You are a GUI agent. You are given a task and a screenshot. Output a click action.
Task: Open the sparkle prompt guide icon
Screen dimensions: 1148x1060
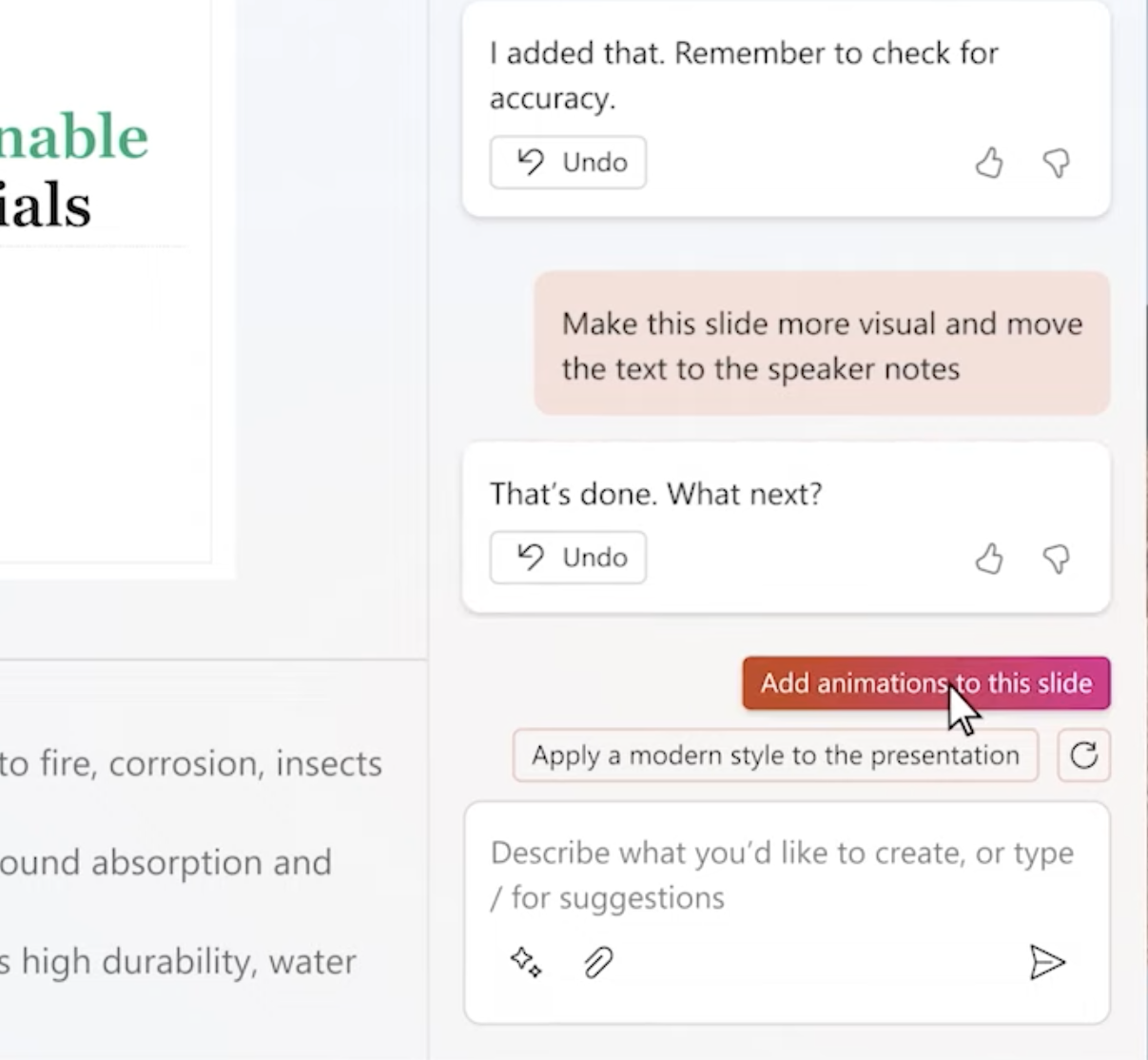(526, 962)
